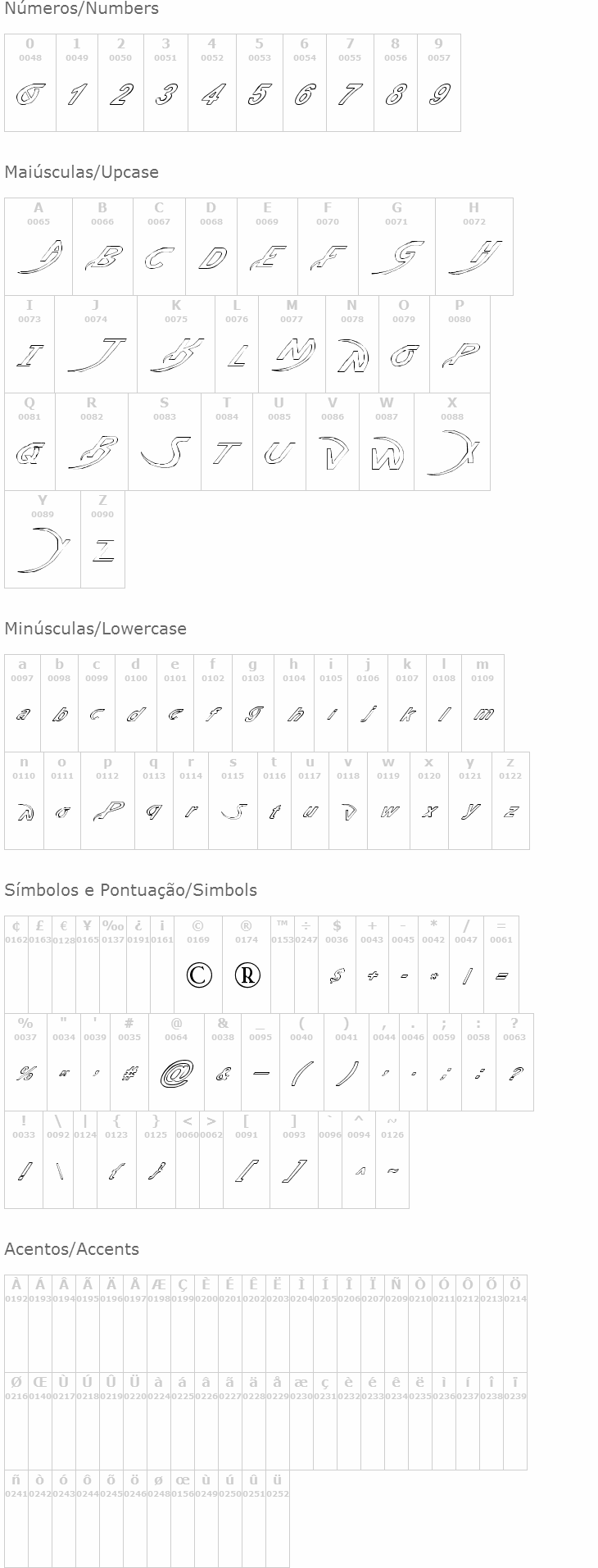
Task: Select the question mark glyph
Action: tap(514, 1073)
